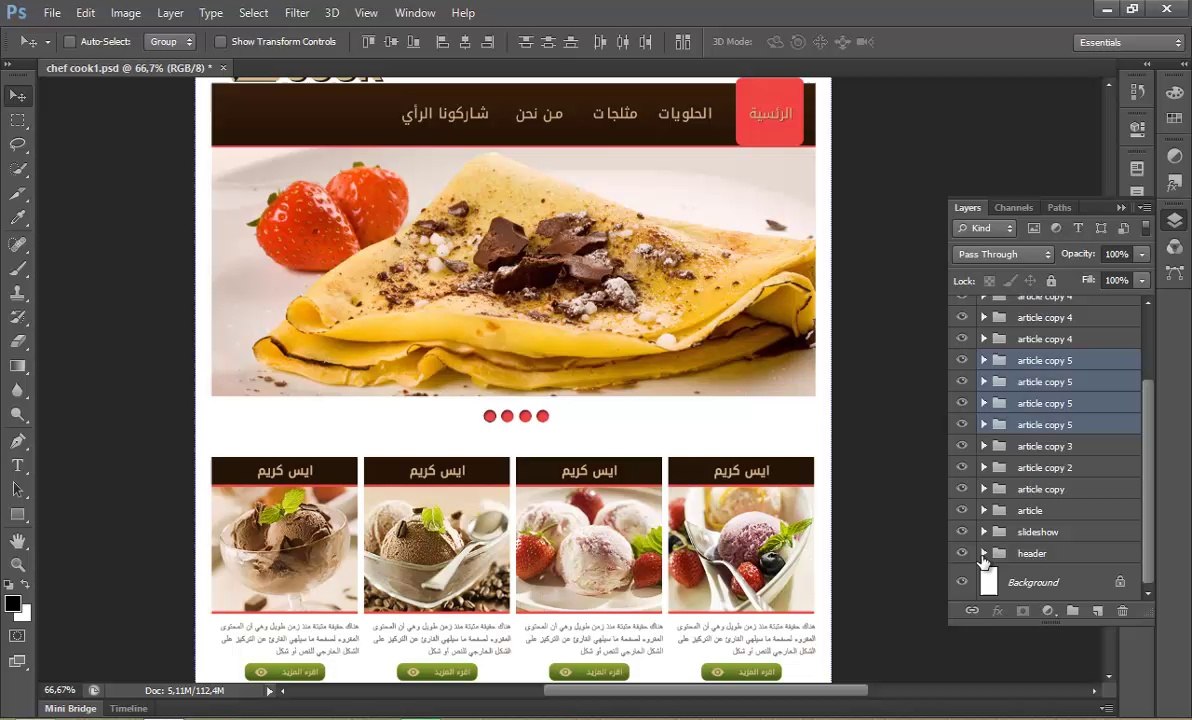The height and width of the screenshot is (720, 1192).
Task: Expand the header group
Action: click(984, 553)
